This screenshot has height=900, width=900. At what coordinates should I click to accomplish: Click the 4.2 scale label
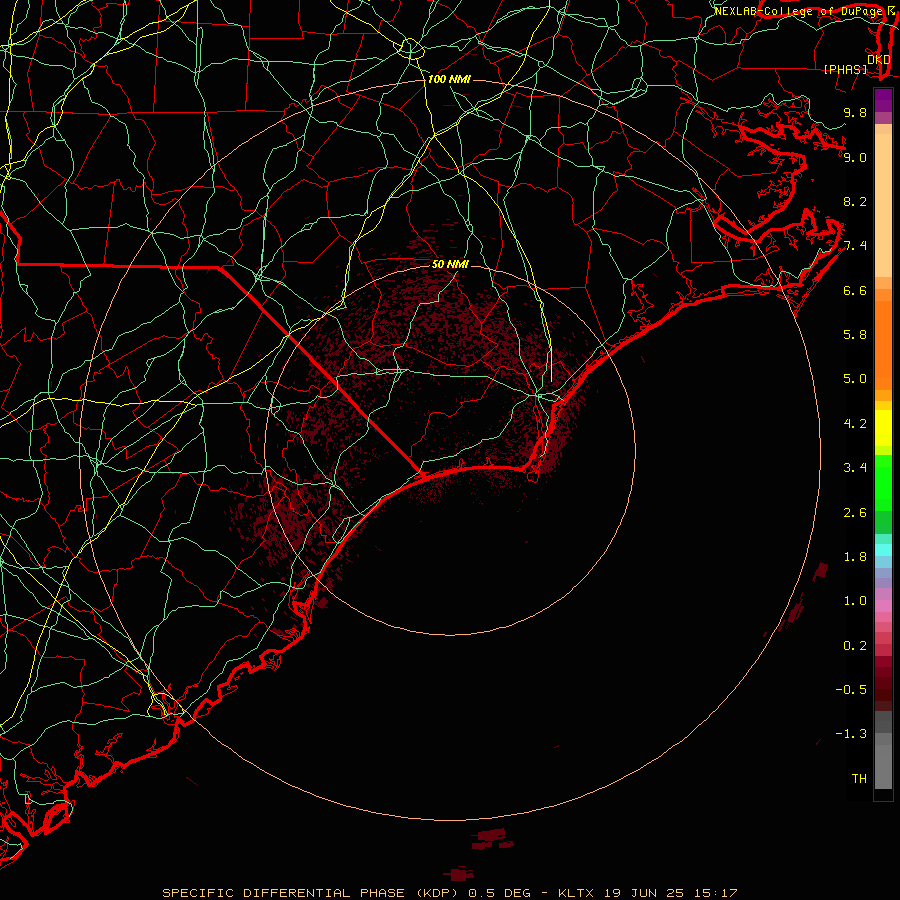[x=855, y=424]
